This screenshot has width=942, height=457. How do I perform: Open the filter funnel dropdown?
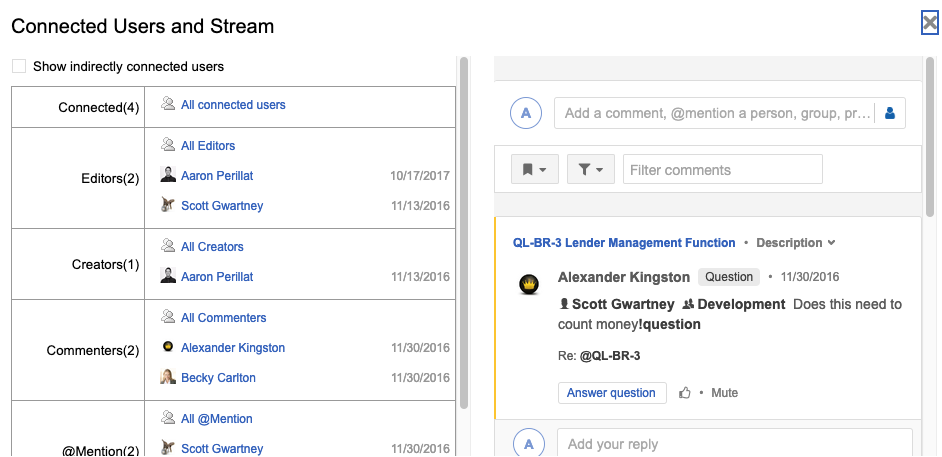point(591,170)
